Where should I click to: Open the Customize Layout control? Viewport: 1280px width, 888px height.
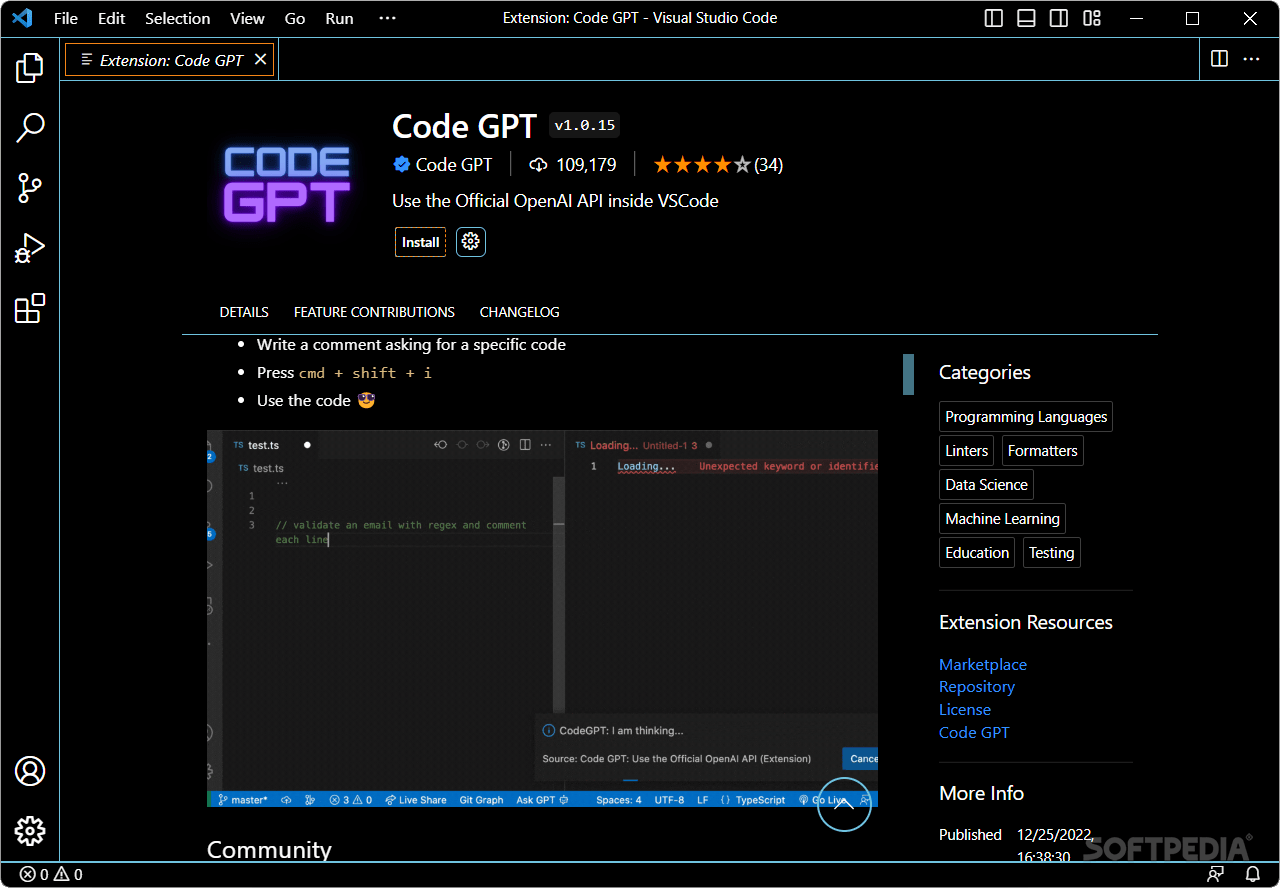pyautogui.click(x=1092, y=18)
